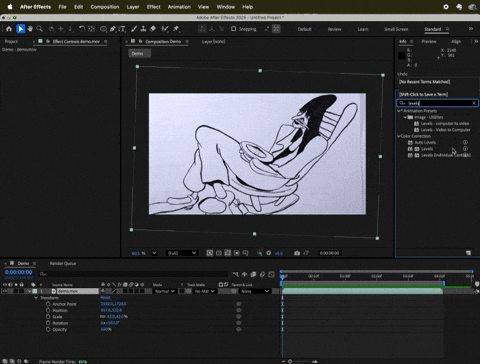Image resolution: width=480 pixels, height=364 pixels.
Task: Open the Normal blending mode dropdown
Action: click(x=164, y=291)
